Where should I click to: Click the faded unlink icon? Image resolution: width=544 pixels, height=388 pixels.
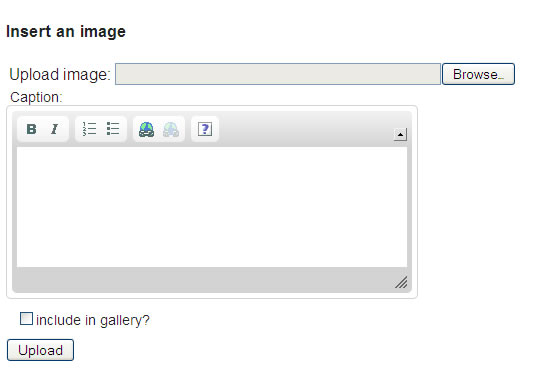[171, 129]
